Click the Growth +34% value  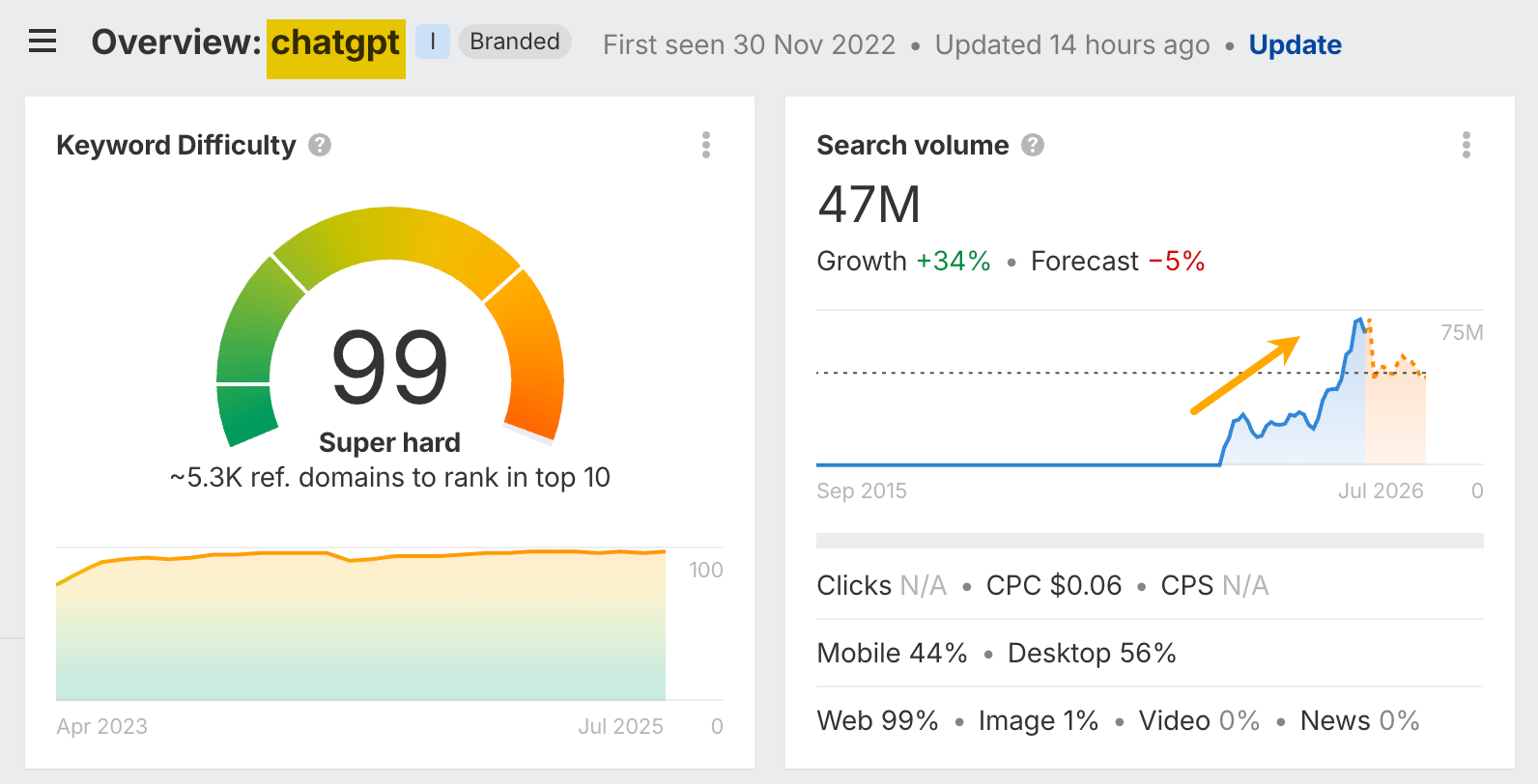pos(953,261)
